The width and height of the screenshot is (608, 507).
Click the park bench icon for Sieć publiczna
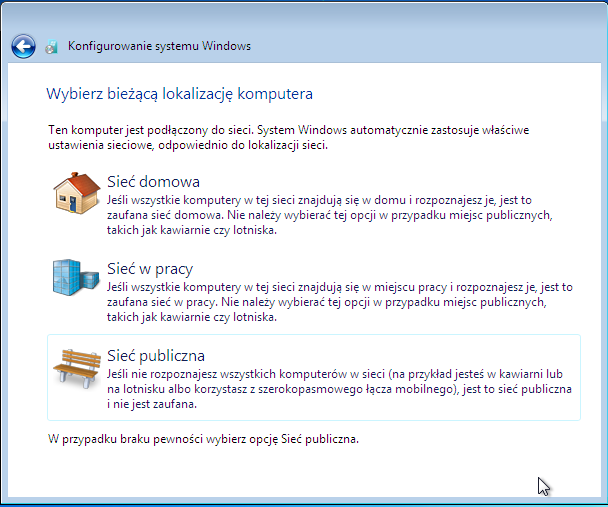tap(77, 368)
